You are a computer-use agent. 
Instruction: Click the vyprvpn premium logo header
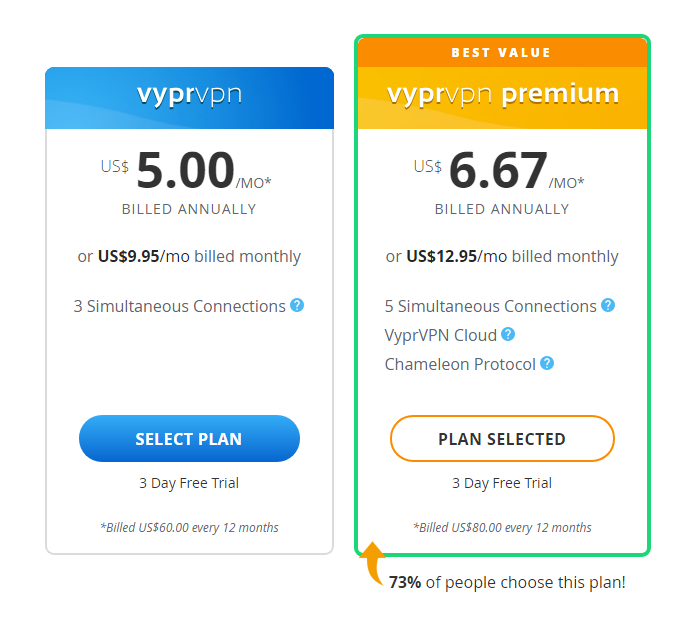click(x=503, y=95)
